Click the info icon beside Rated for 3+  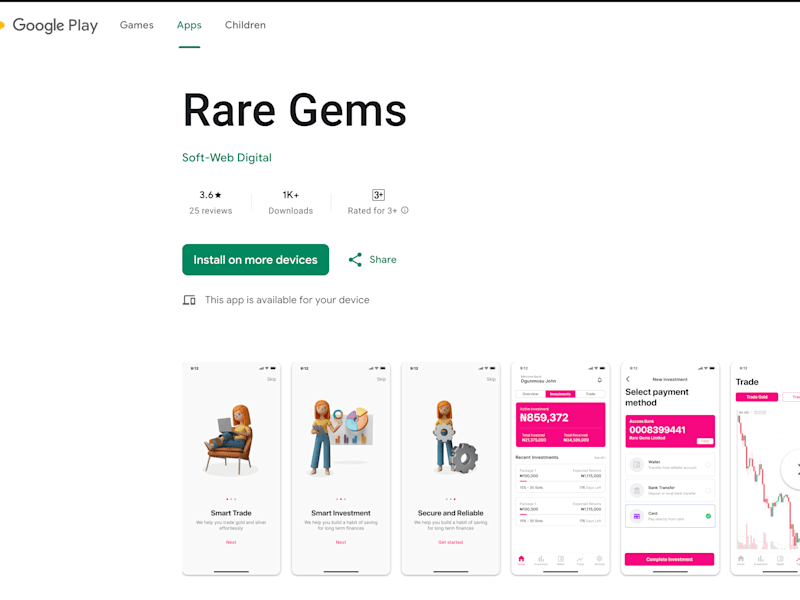tap(405, 210)
